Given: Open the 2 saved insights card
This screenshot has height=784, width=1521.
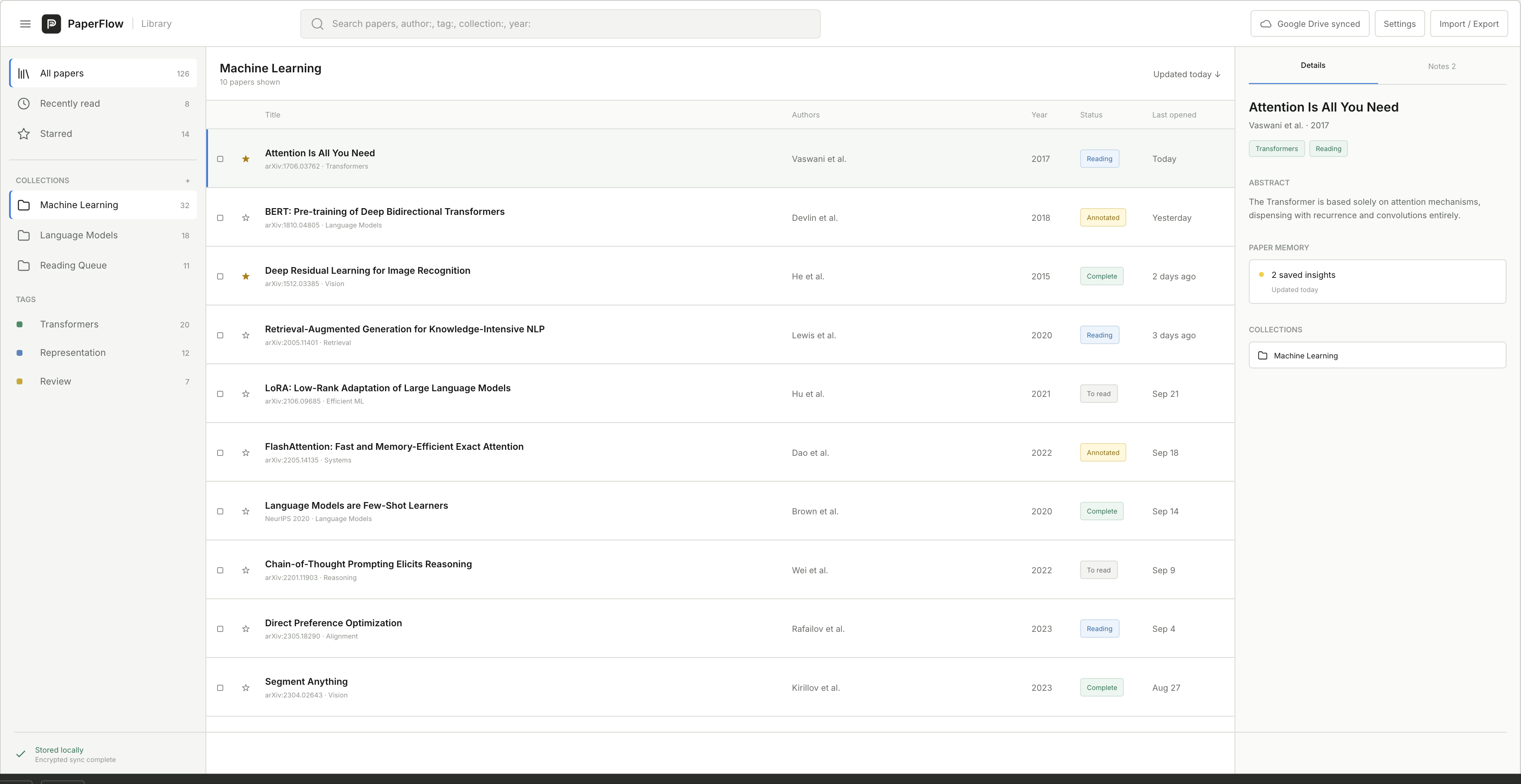Looking at the screenshot, I should pyautogui.click(x=1377, y=282).
